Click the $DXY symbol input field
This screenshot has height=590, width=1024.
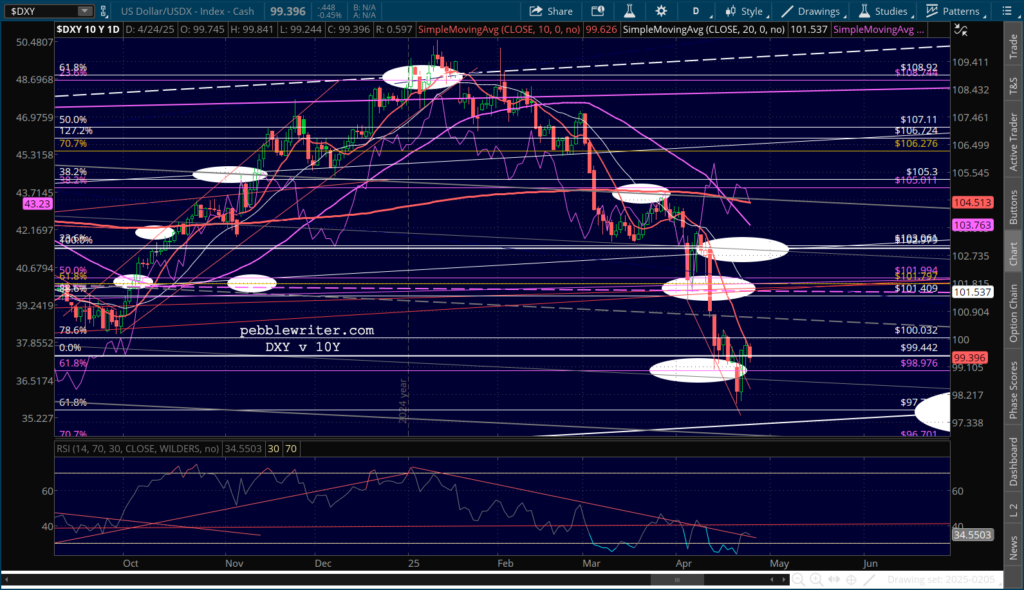[x=40, y=11]
